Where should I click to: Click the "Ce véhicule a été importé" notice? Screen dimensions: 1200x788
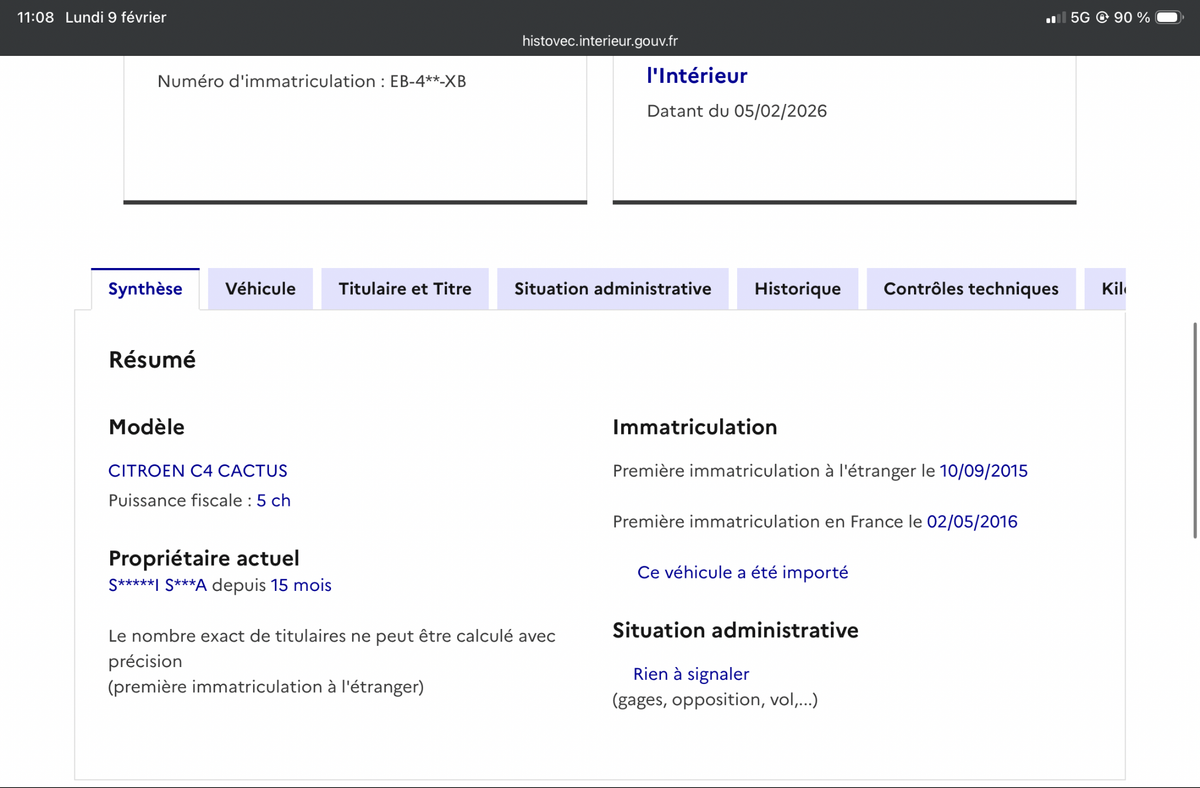[x=742, y=573]
